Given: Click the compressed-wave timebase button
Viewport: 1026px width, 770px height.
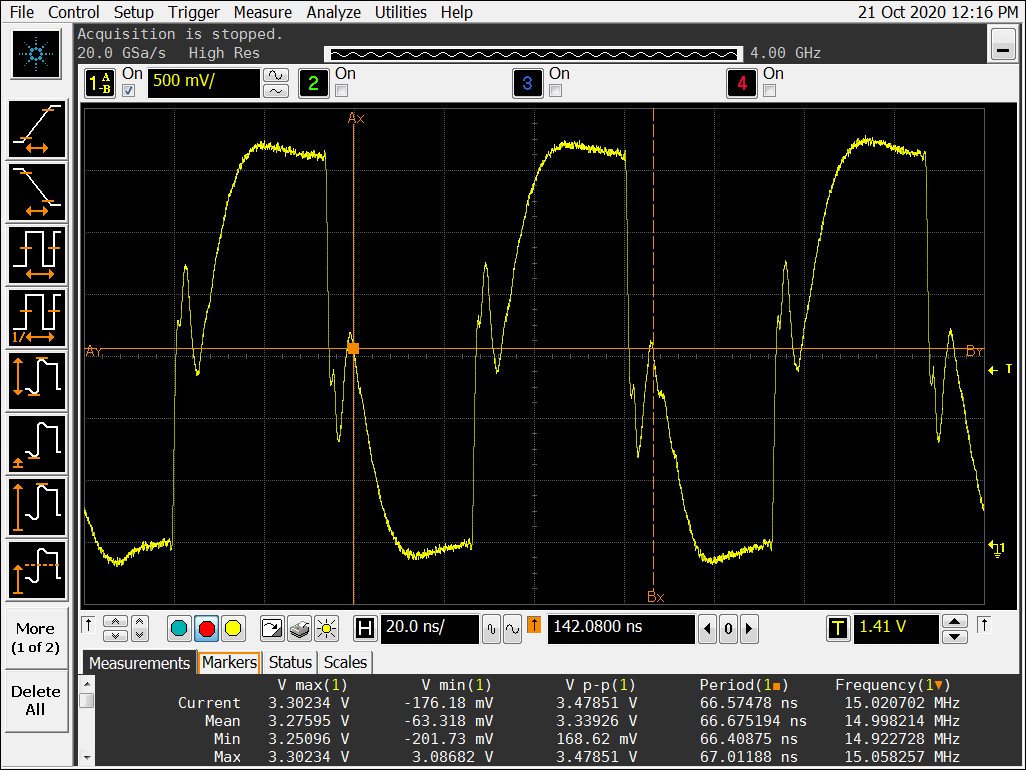Looking at the screenshot, I should coord(491,629).
